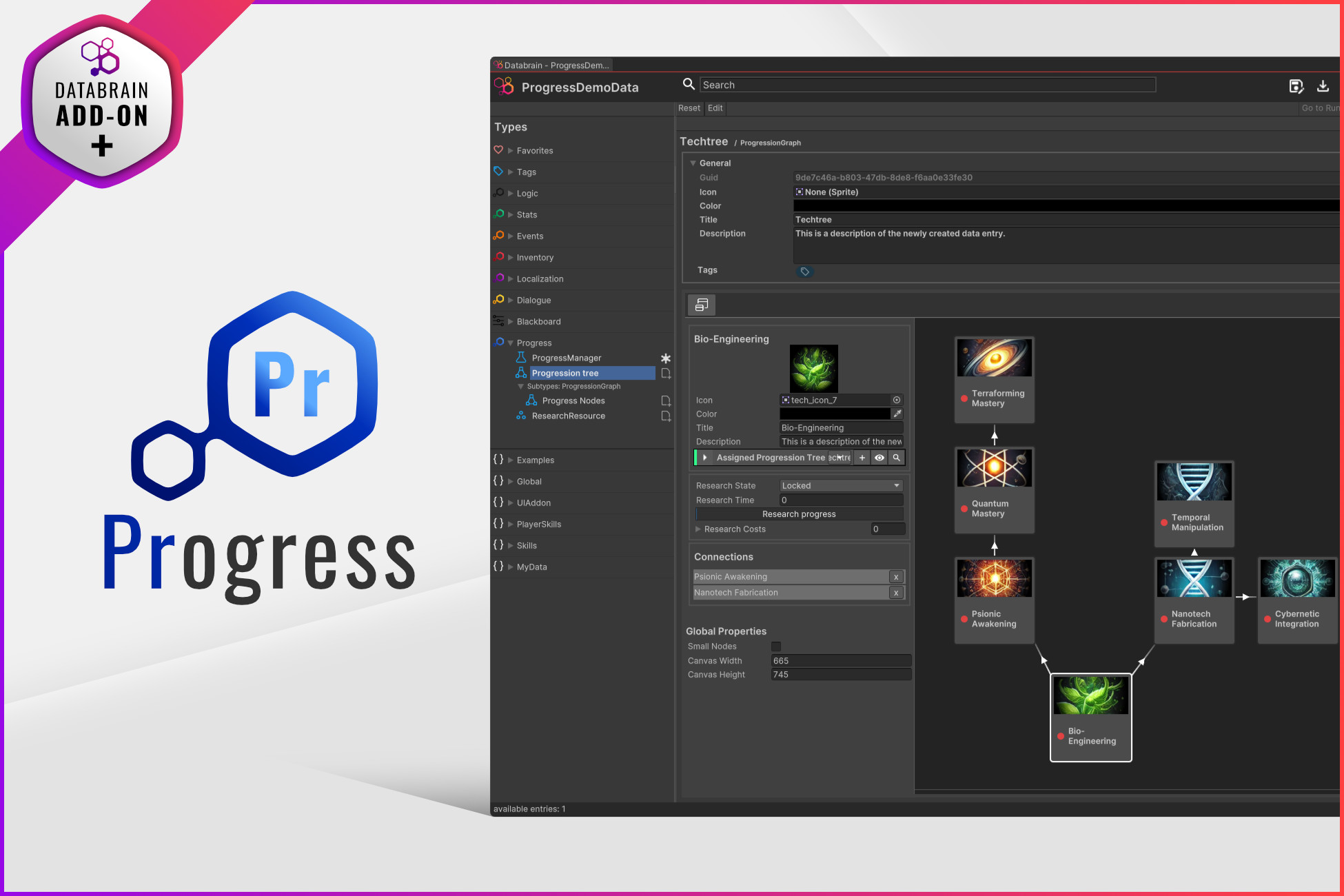Collapse the General section foldout

[693, 163]
